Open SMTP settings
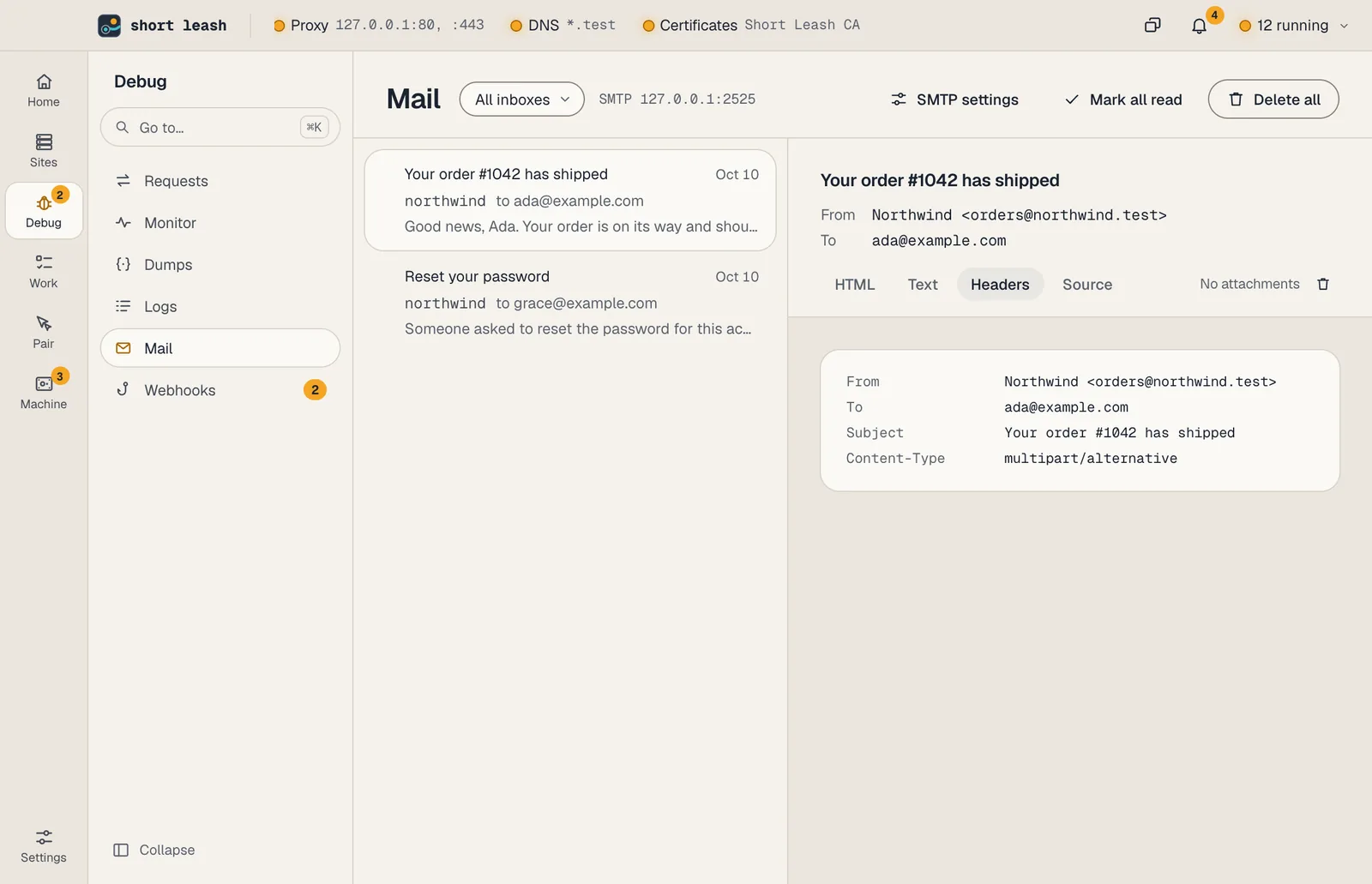The height and width of the screenshot is (884, 1372). tap(954, 99)
